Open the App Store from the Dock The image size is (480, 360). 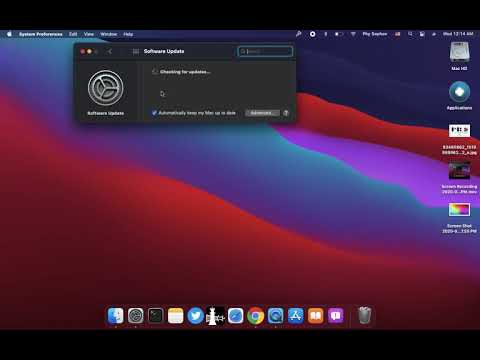coord(296,315)
